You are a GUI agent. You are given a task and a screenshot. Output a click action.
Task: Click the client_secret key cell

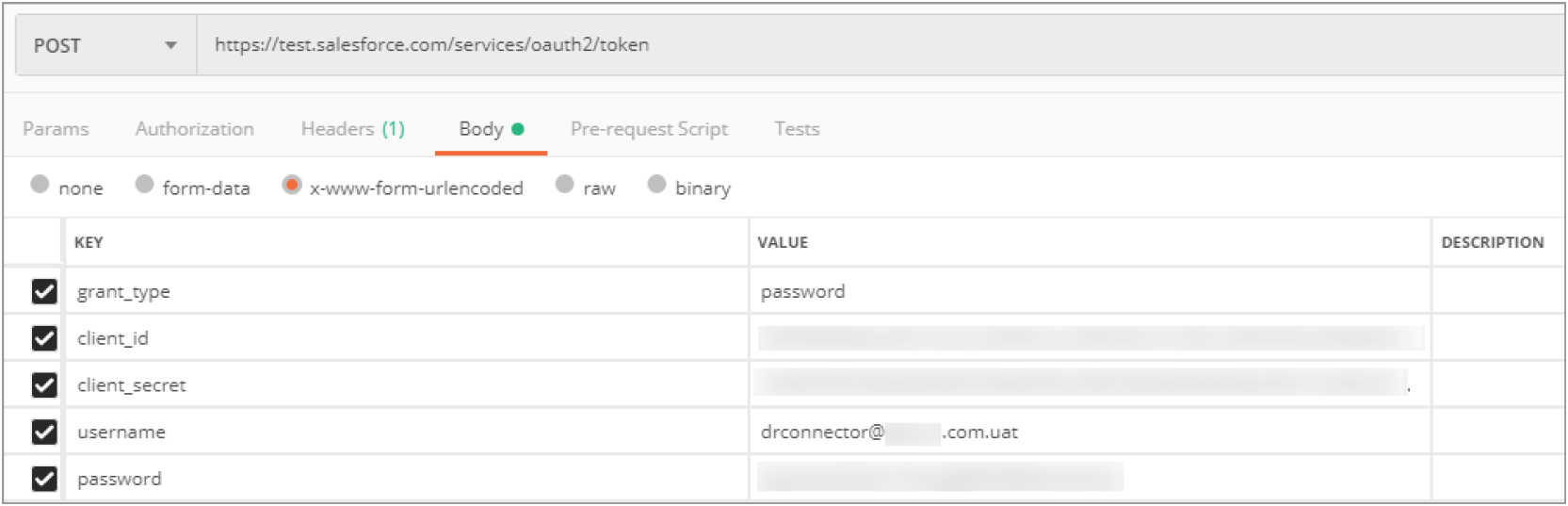407,384
